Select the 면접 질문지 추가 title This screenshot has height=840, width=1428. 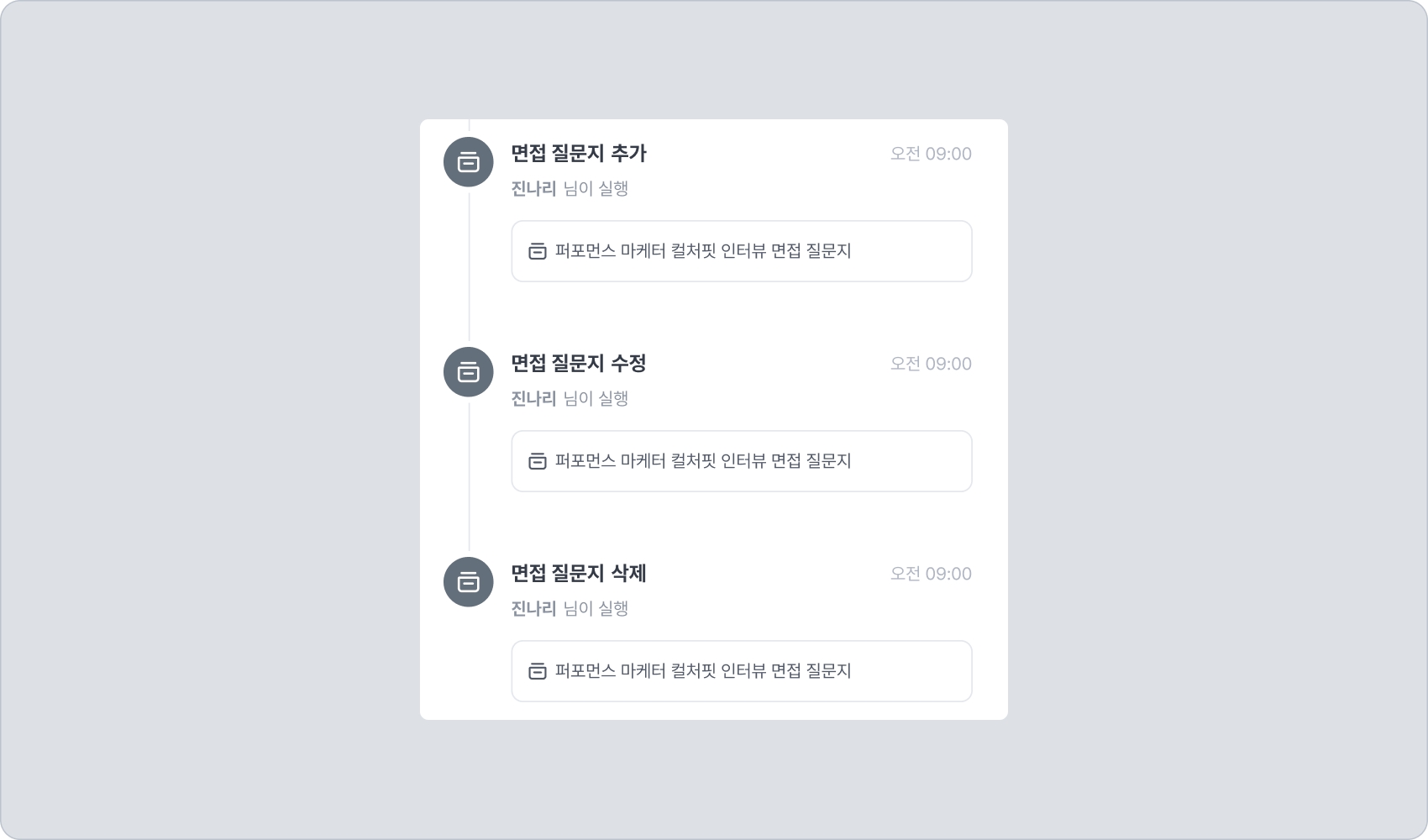(579, 154)
